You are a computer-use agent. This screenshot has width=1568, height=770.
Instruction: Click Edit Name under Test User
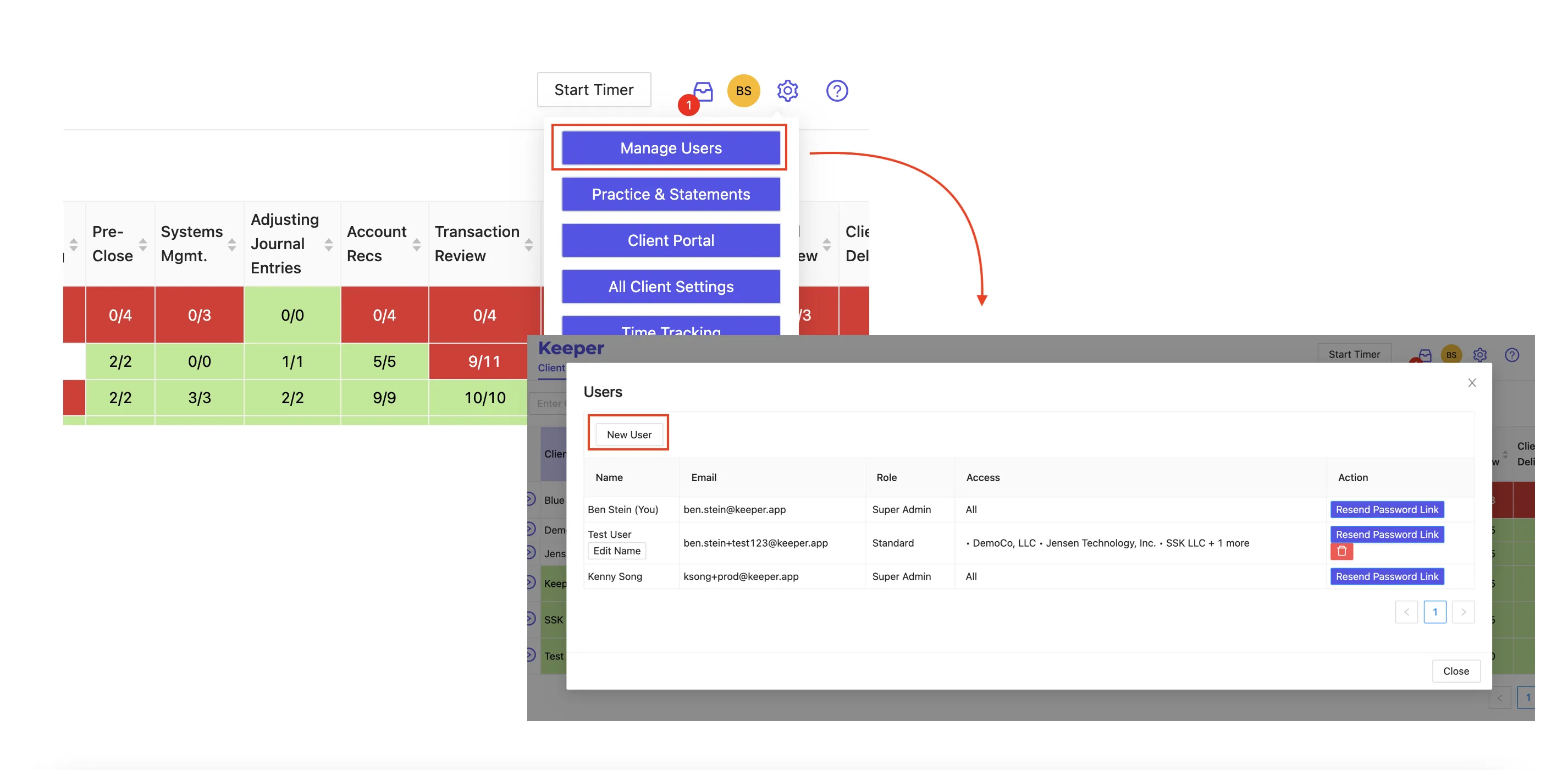617,551
